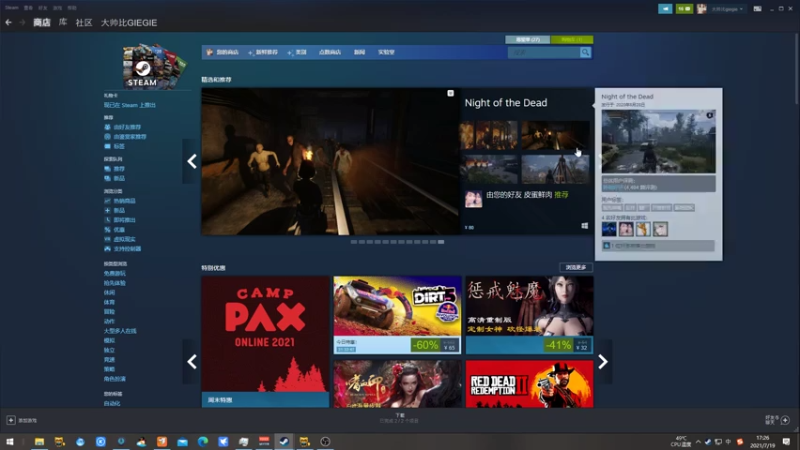
Task: Open the Windows Start menu
Action: click(x=10, y=441)
